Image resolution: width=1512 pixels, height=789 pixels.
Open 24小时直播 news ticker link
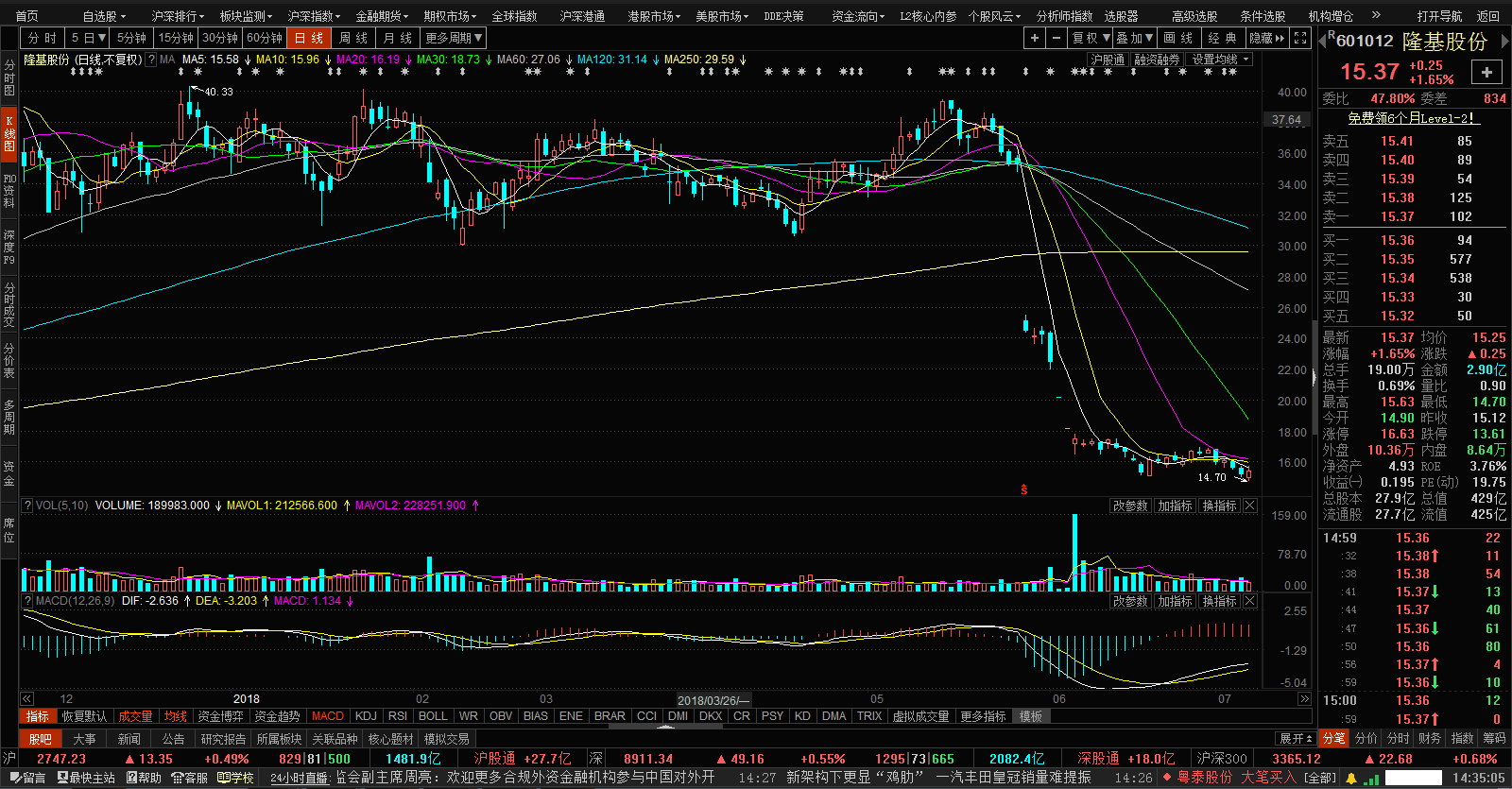coord(299,778)
